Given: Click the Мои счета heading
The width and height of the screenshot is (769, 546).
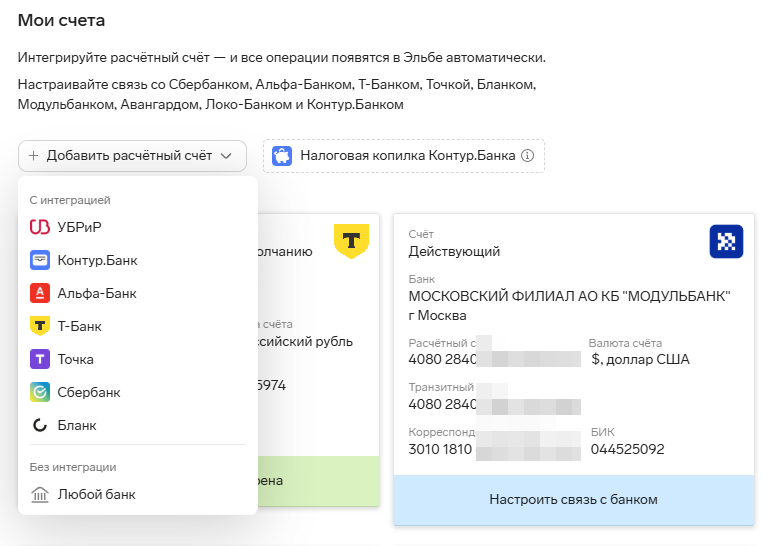Looking at the screenshot, I should point(61,21).
